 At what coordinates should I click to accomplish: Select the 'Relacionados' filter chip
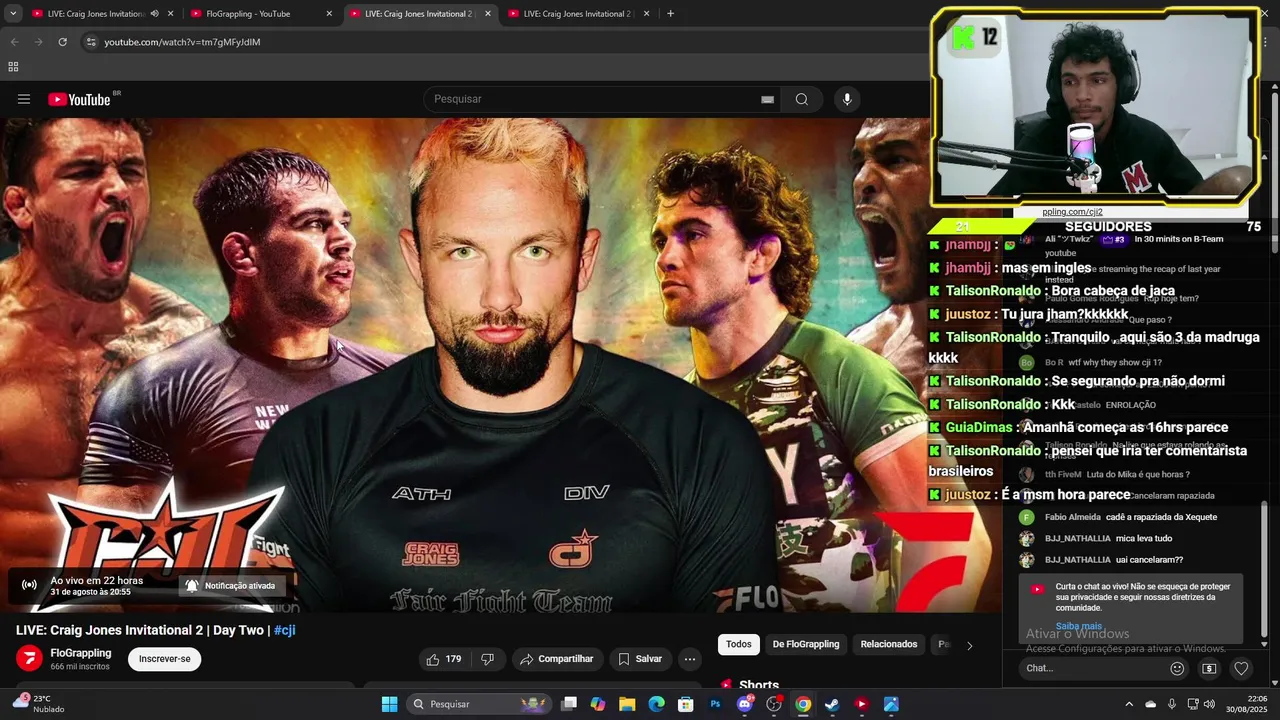click(889, 645)
